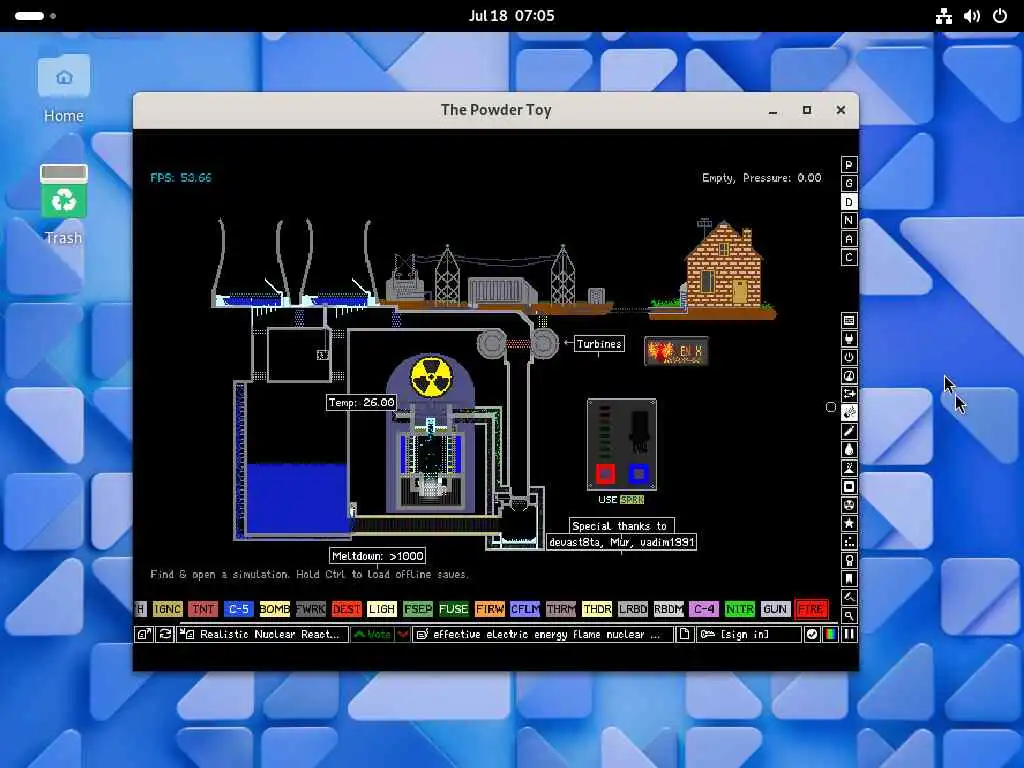Image resolution: width=1024 pixels, height=768 pixels.
Task: Open the Favorites bookmark category
Action: point(849,579)
